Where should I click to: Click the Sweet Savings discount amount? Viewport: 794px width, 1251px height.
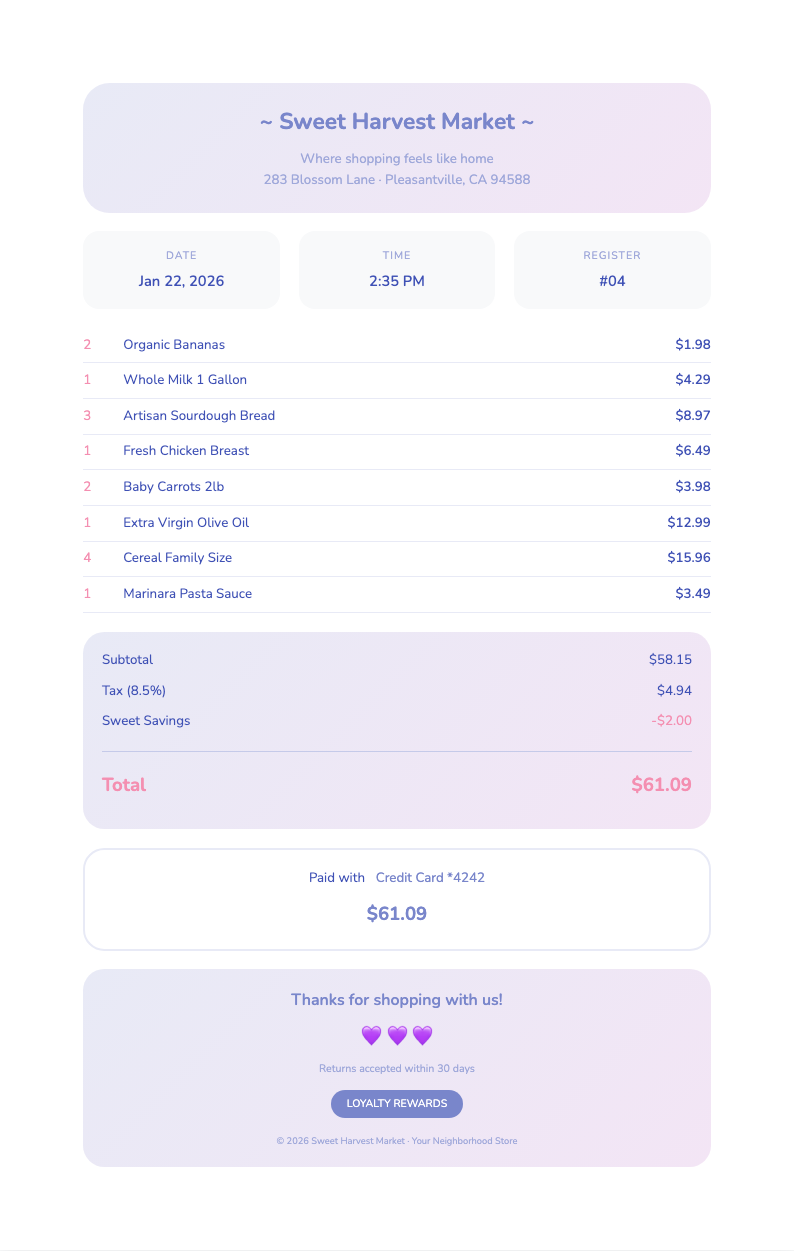coord(671,721)
